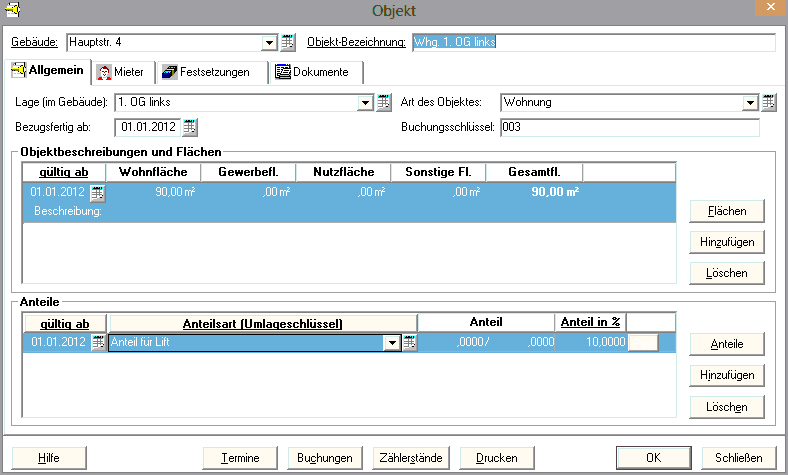
Task: Click the lookup icon next to Gebäude field
Action: pos(288,42)
